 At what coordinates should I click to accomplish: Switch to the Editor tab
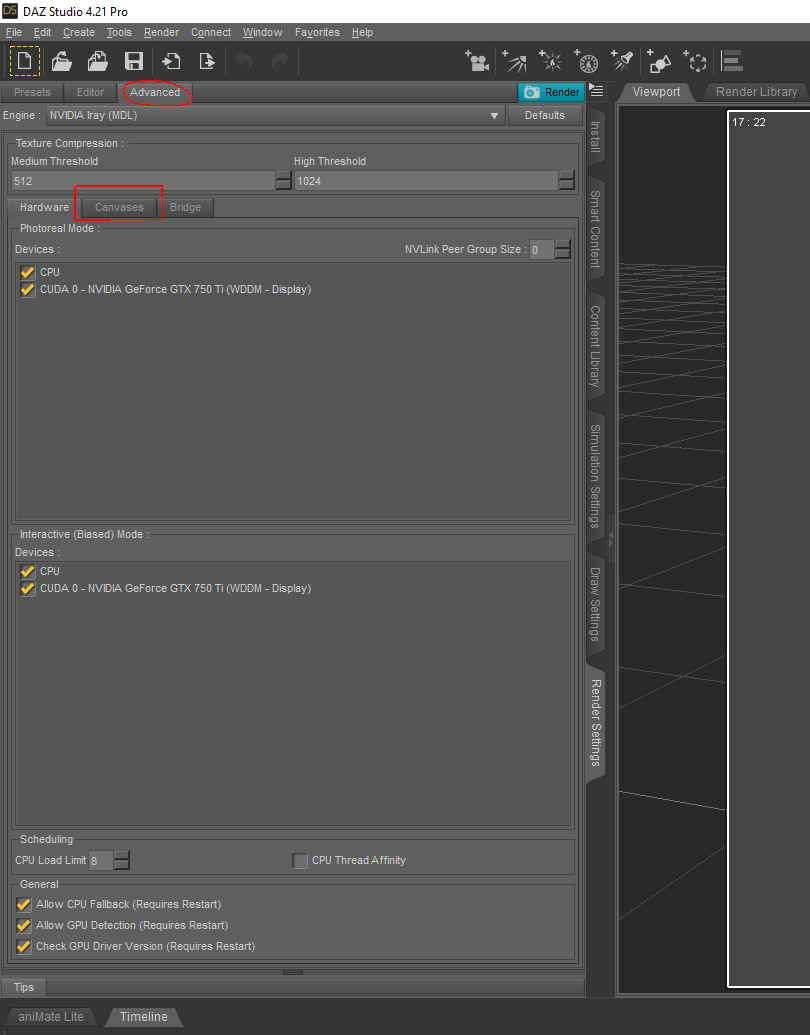[90, 92]
